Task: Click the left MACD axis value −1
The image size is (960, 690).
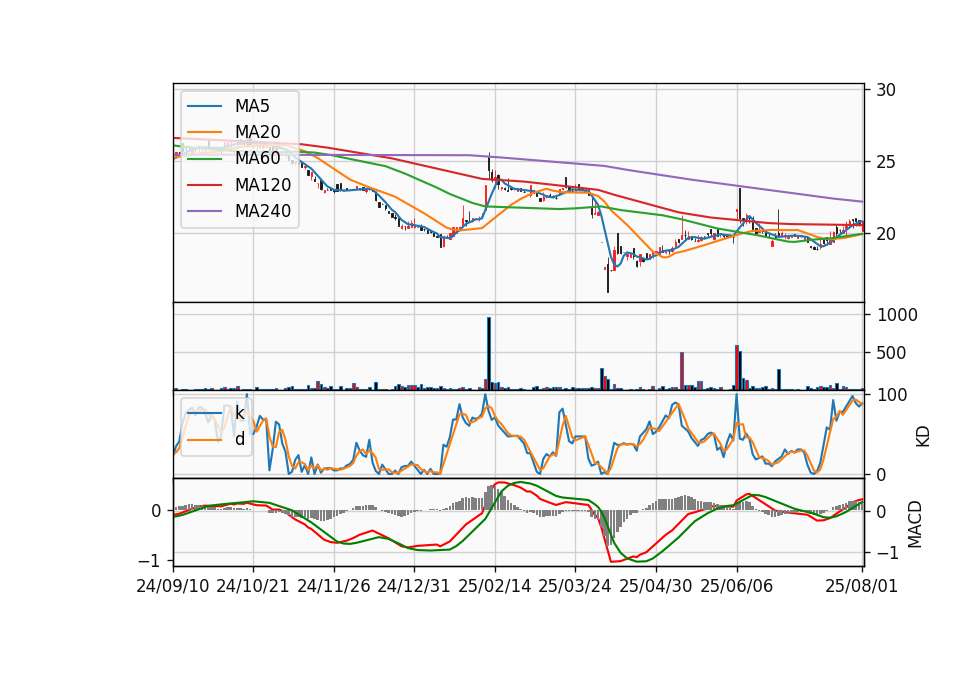Action: (150, 561)
